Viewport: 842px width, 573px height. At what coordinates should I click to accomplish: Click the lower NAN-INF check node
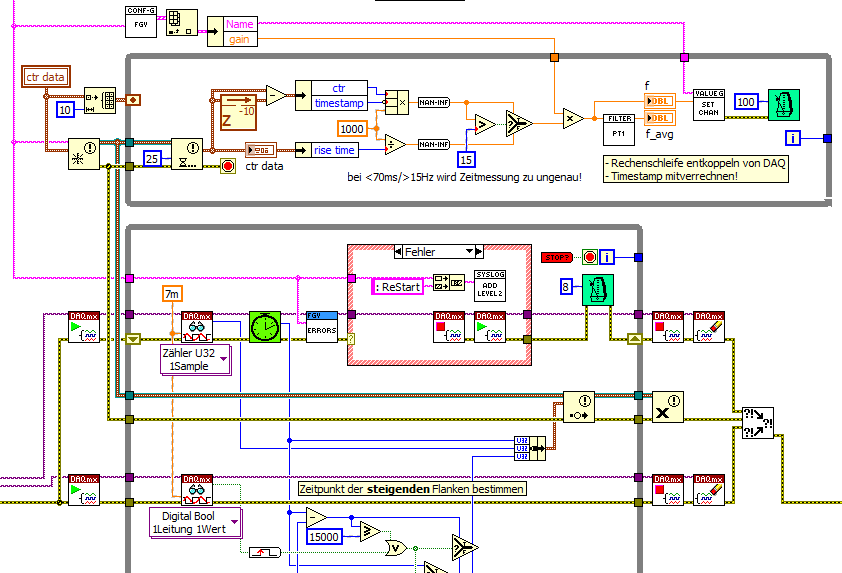[434, 144]
